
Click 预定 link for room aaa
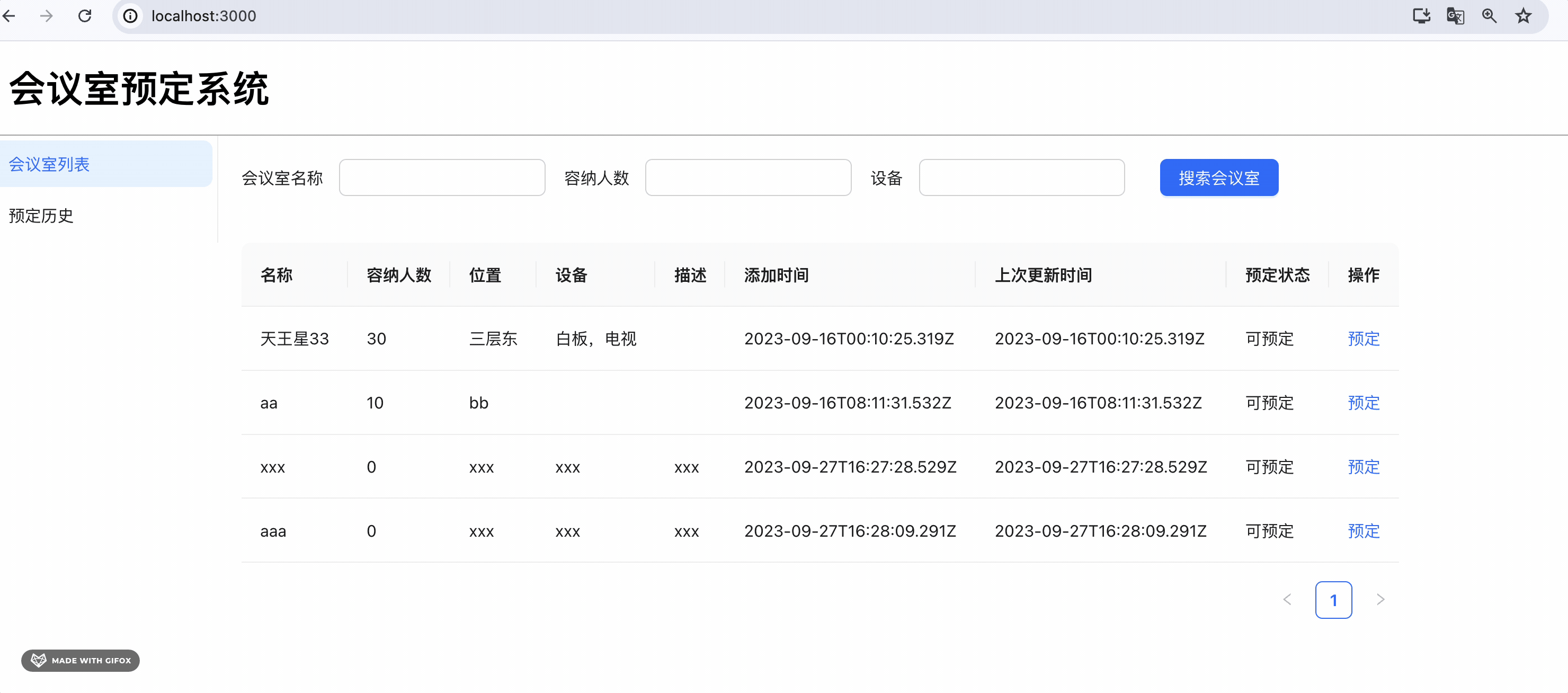coord(1363,531)
